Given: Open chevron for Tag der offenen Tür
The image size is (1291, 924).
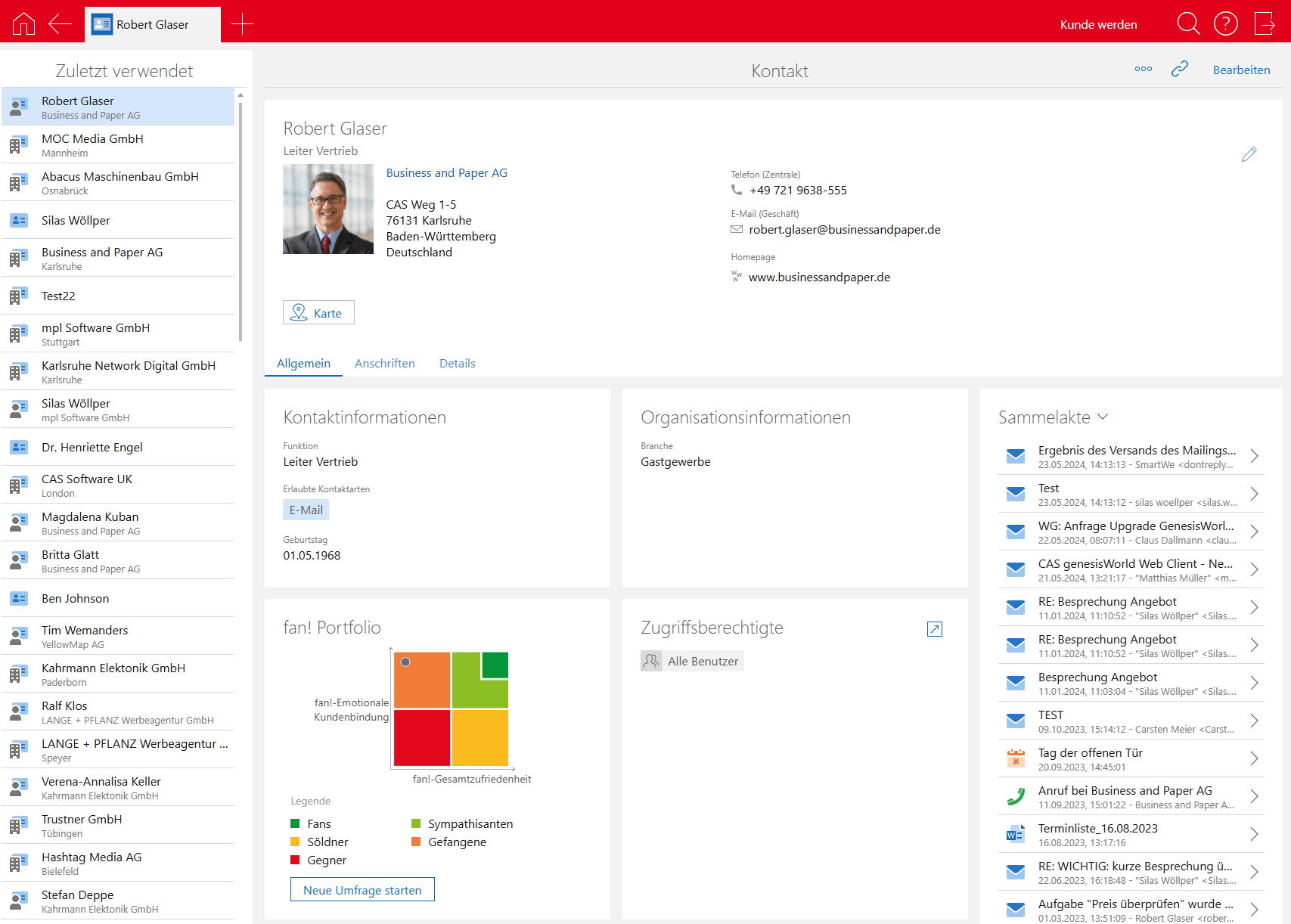Looking at the screenshot, I should click(x=1254, y=758).
